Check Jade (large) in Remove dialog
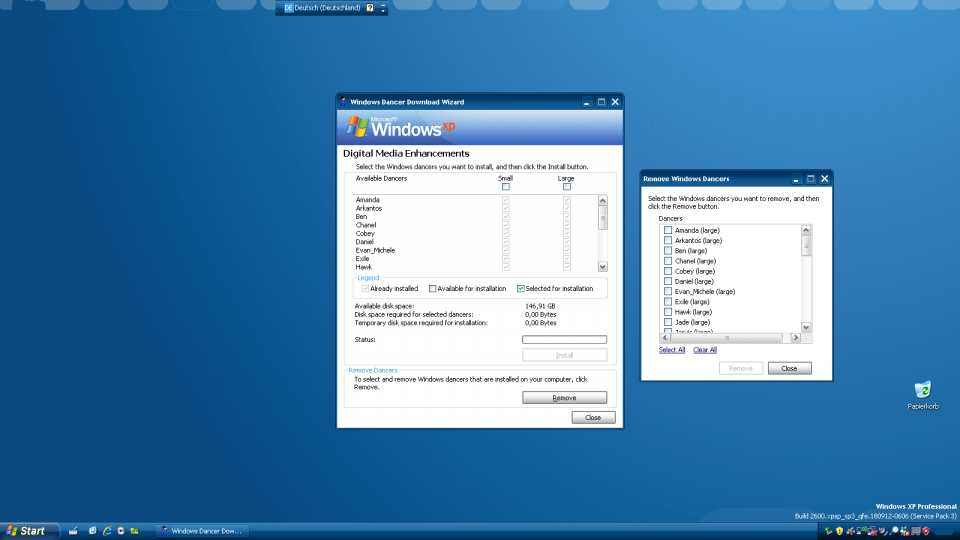Screen dimensions: 960x540 pos(668,322)
